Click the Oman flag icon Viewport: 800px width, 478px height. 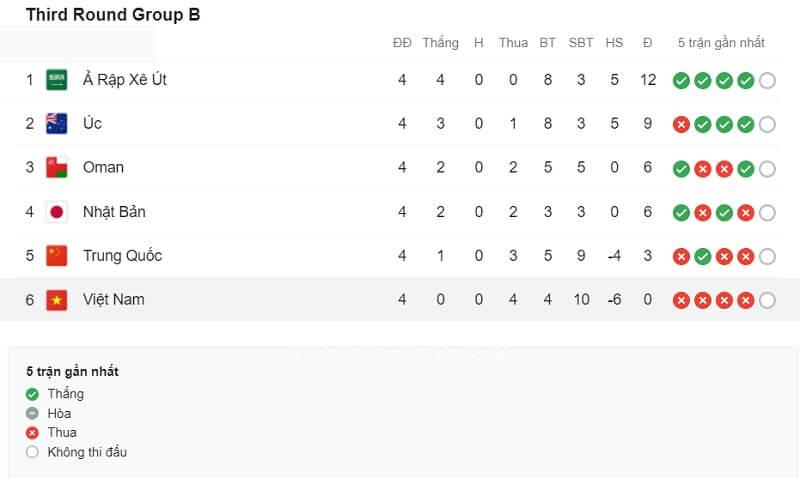click(57, 168)
